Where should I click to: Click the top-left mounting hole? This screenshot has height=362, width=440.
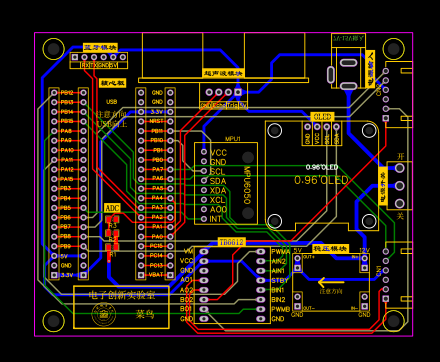[x=54, y=49]
